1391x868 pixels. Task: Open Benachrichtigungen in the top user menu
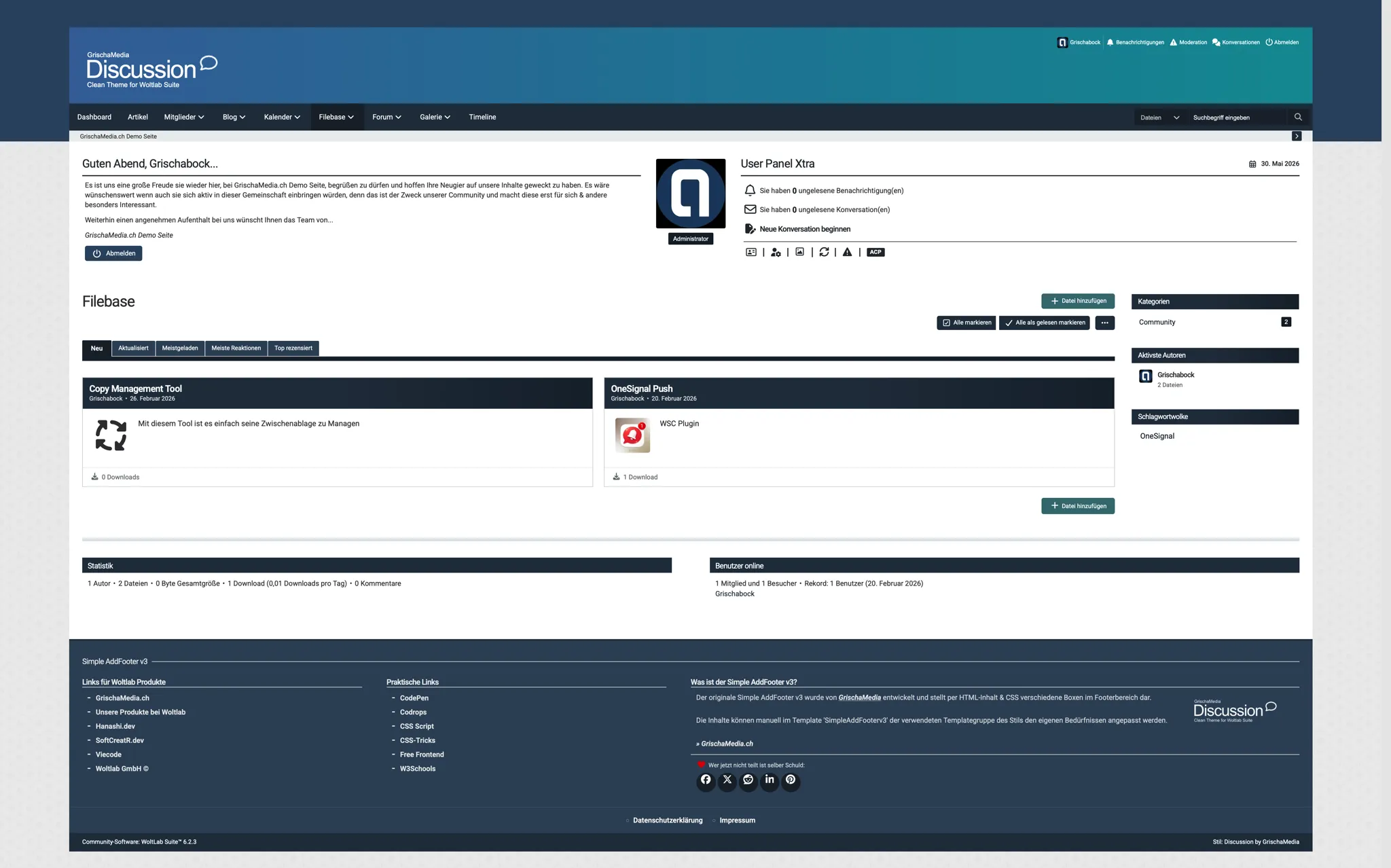[x=1135, y=42]
